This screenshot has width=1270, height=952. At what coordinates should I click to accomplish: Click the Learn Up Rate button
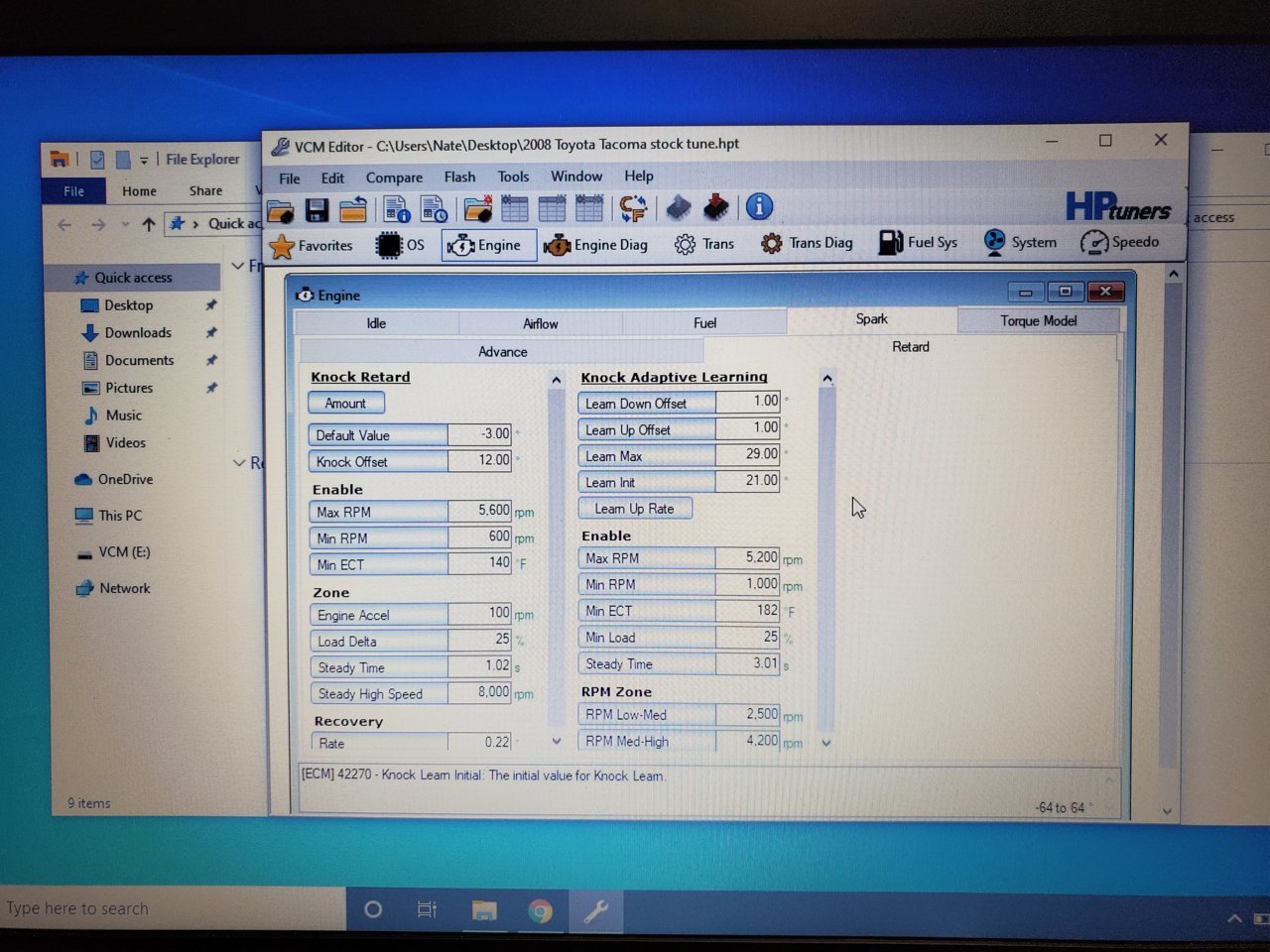(635, 509)
